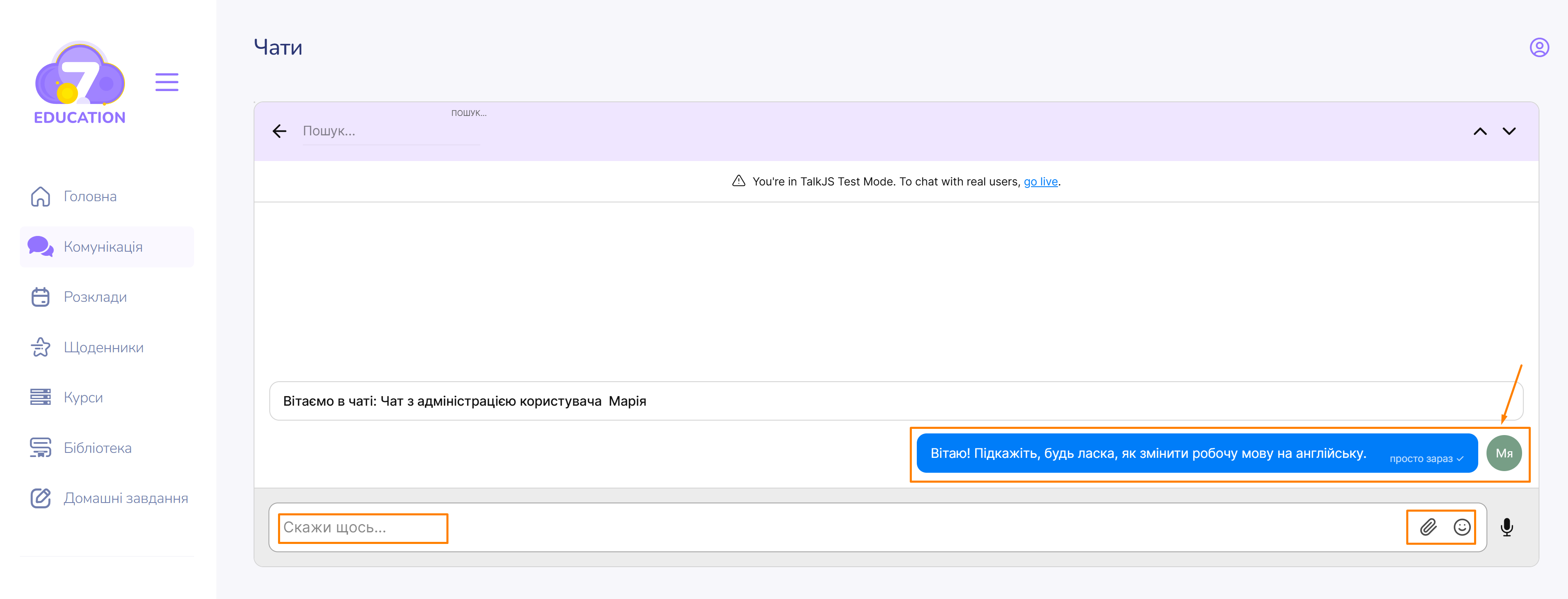Open the Розклади menu item
This screenshot has height=599, width=1568.
tap(107, 297)
